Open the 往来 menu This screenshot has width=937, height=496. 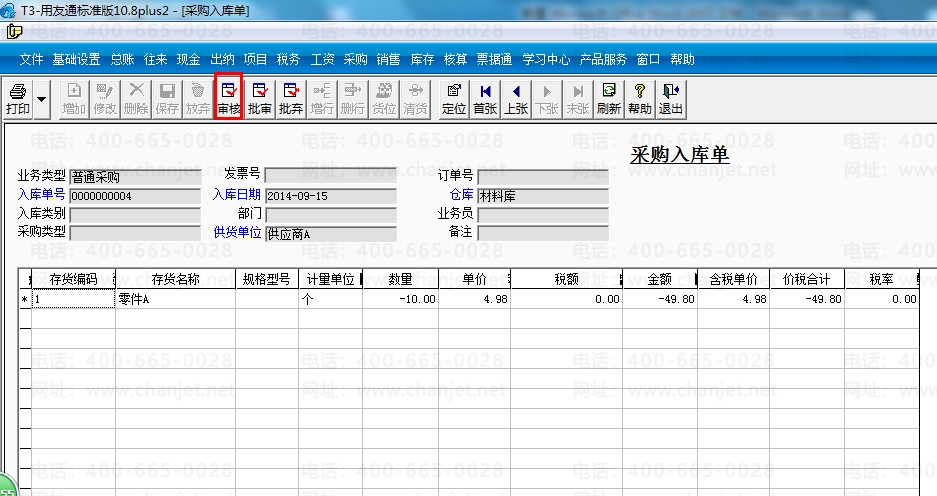[x=155, y=59]
